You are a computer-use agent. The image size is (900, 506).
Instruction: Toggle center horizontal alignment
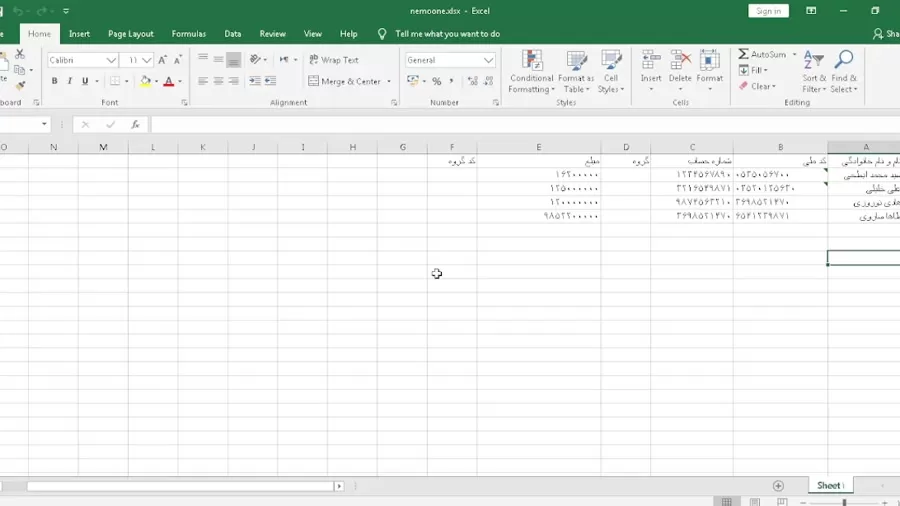pyautogui.click(x=218, y=81)
